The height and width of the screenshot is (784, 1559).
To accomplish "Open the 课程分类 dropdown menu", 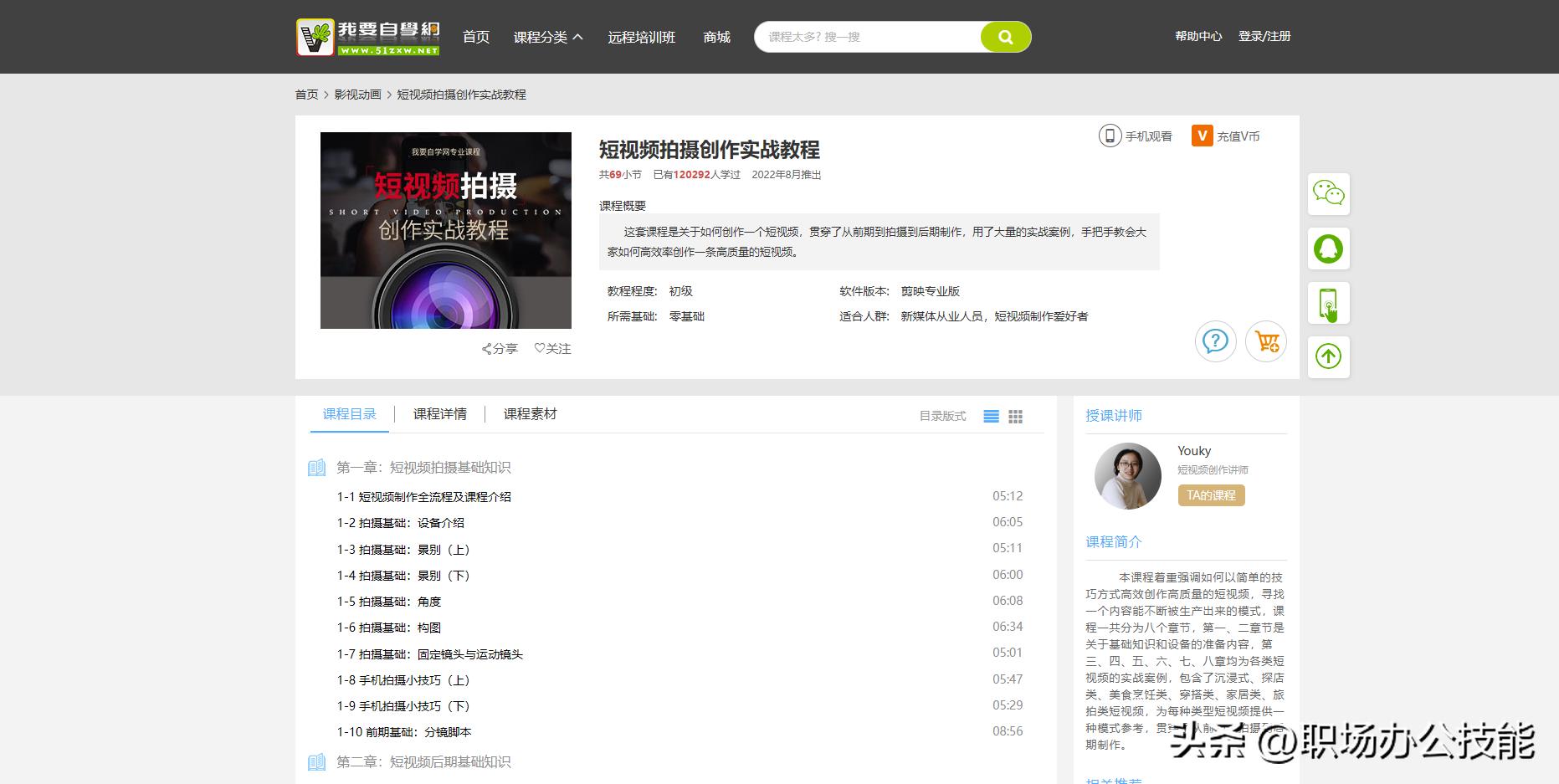I will (544, 37).
